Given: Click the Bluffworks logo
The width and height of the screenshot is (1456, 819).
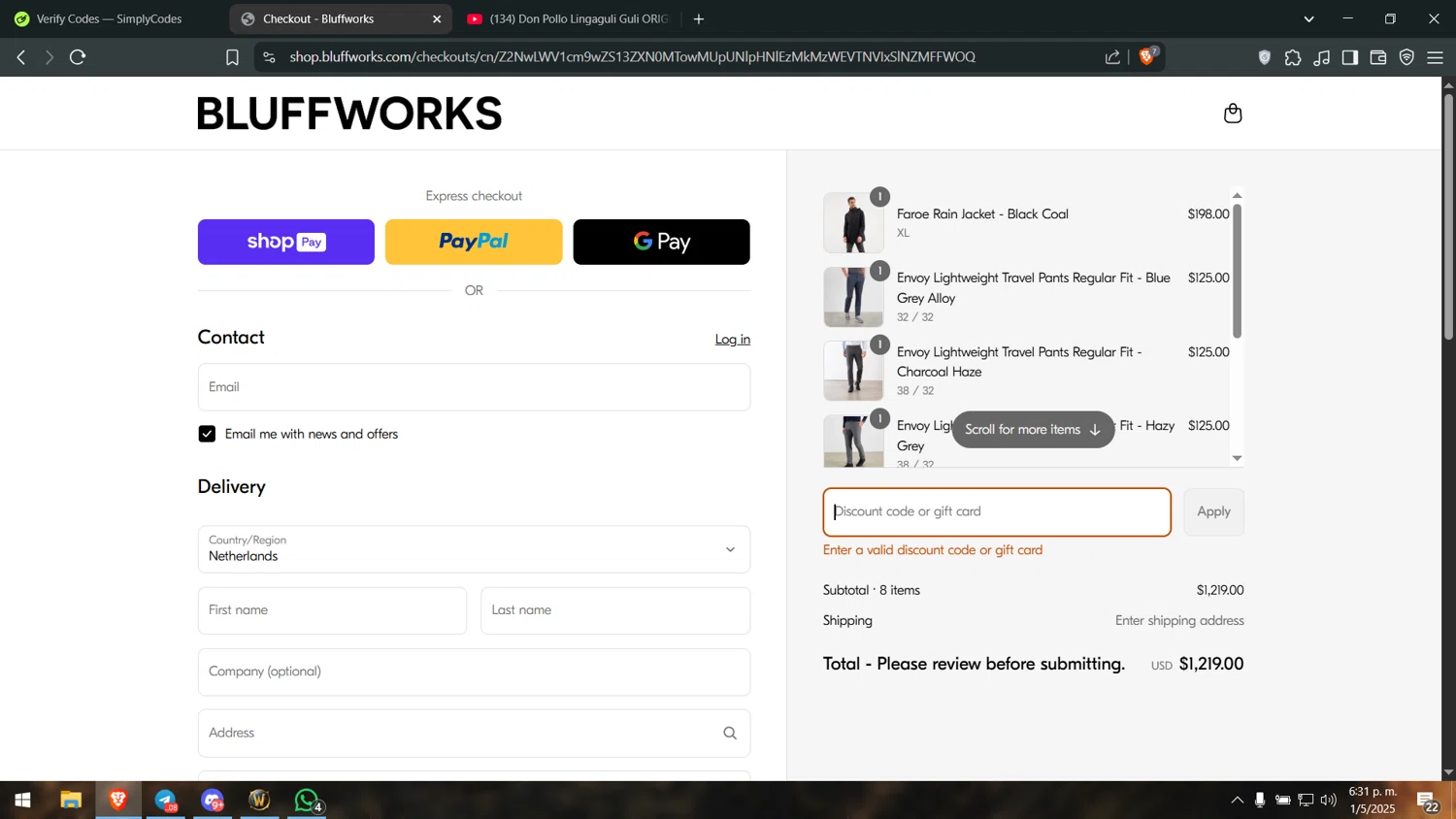Looking at the screenshot, I should pos(349,114).
